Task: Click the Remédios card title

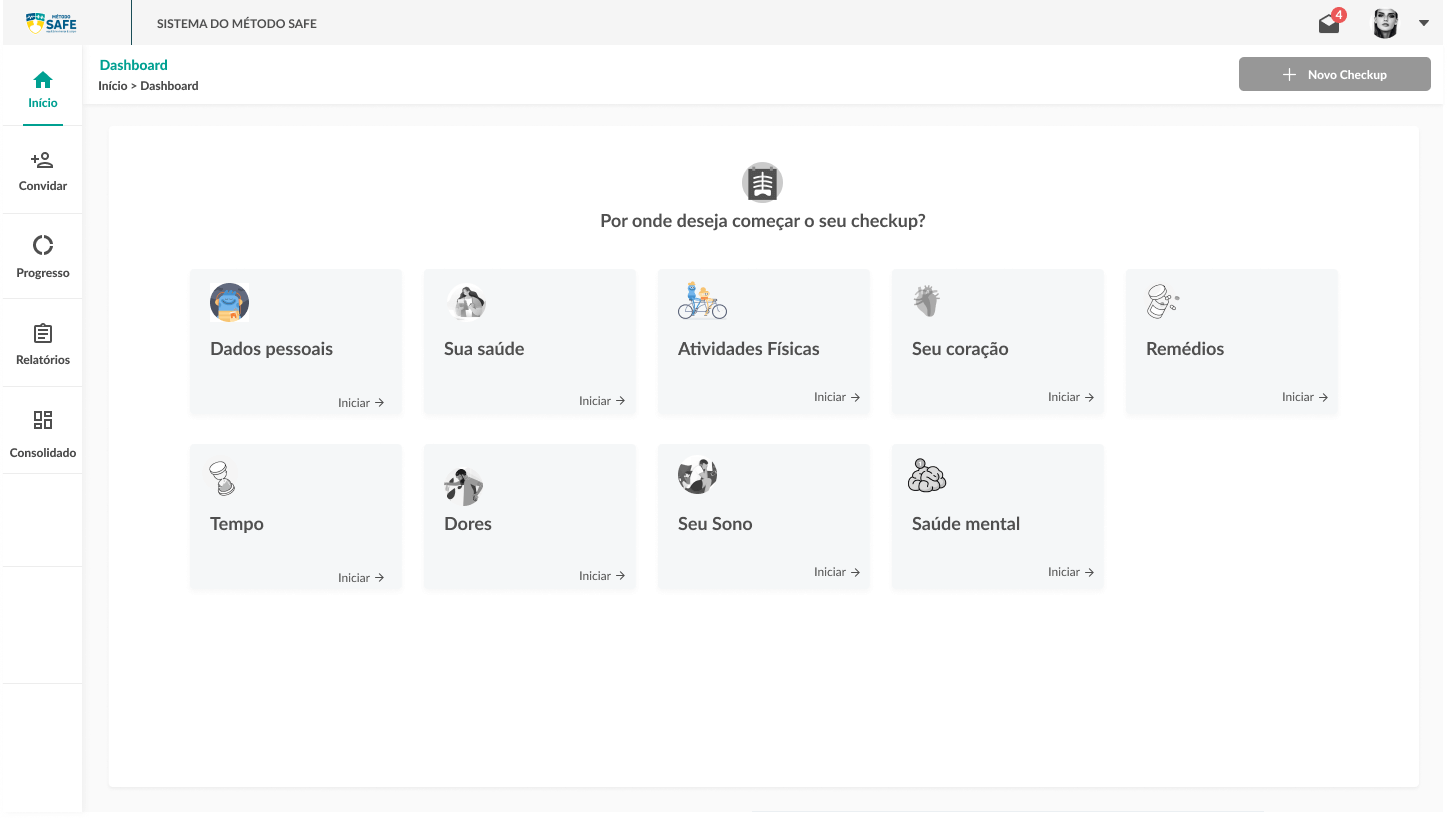Action: coord(1185,349)
